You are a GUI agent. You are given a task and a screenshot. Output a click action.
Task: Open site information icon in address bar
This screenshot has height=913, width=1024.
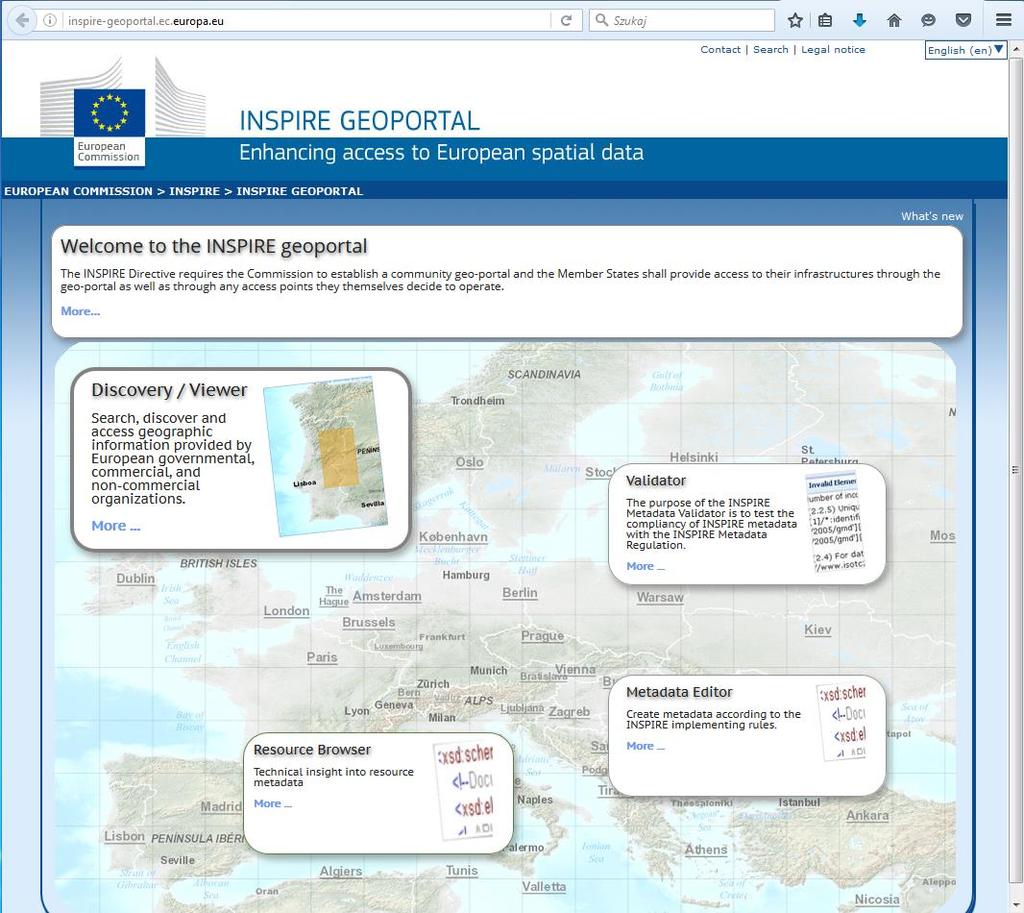50,20
